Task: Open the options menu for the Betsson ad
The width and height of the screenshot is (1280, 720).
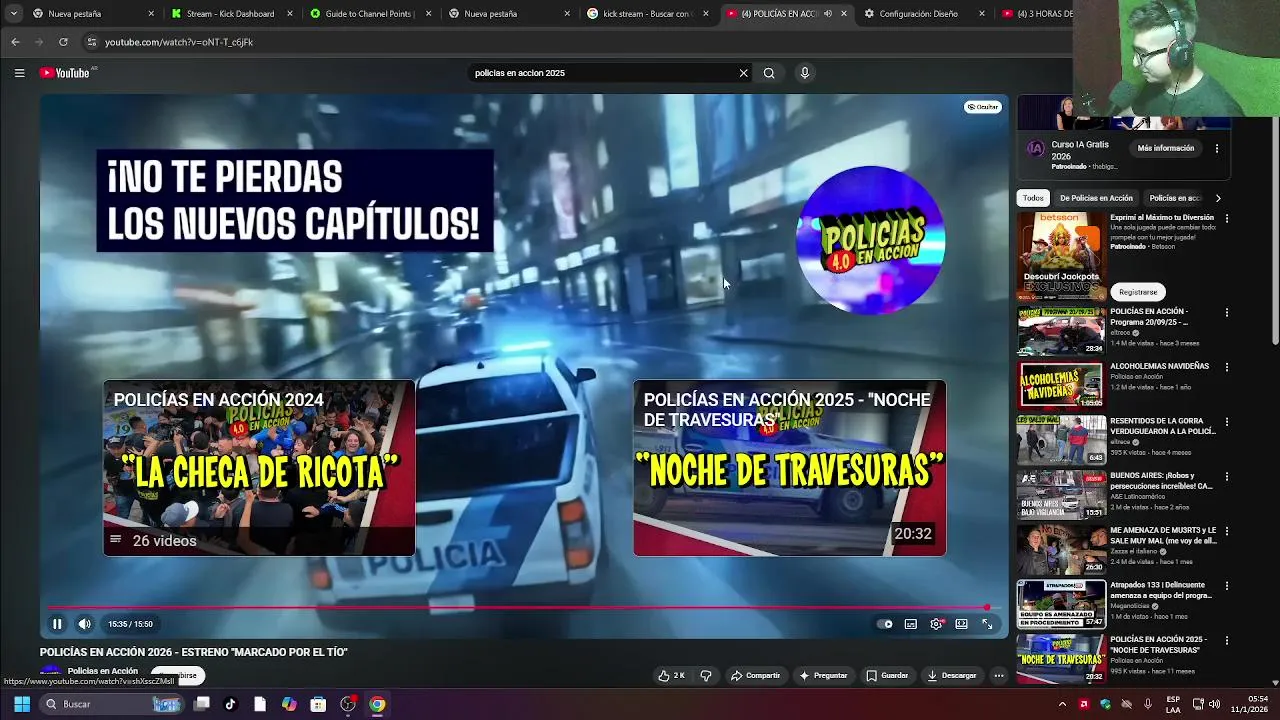Action: [1227, 218]
